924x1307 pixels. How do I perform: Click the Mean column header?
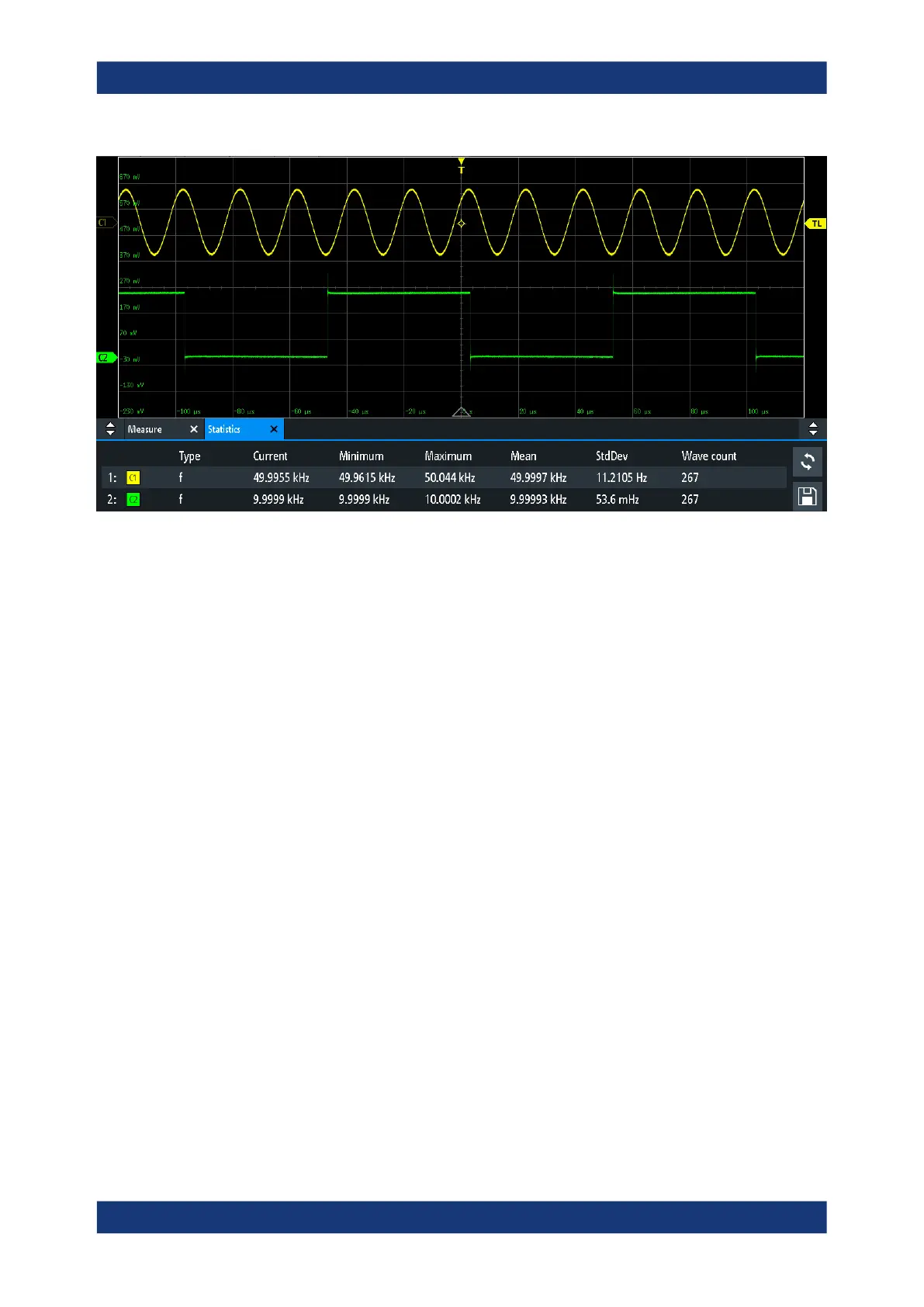pyautogui.click(x=524, y=456)
